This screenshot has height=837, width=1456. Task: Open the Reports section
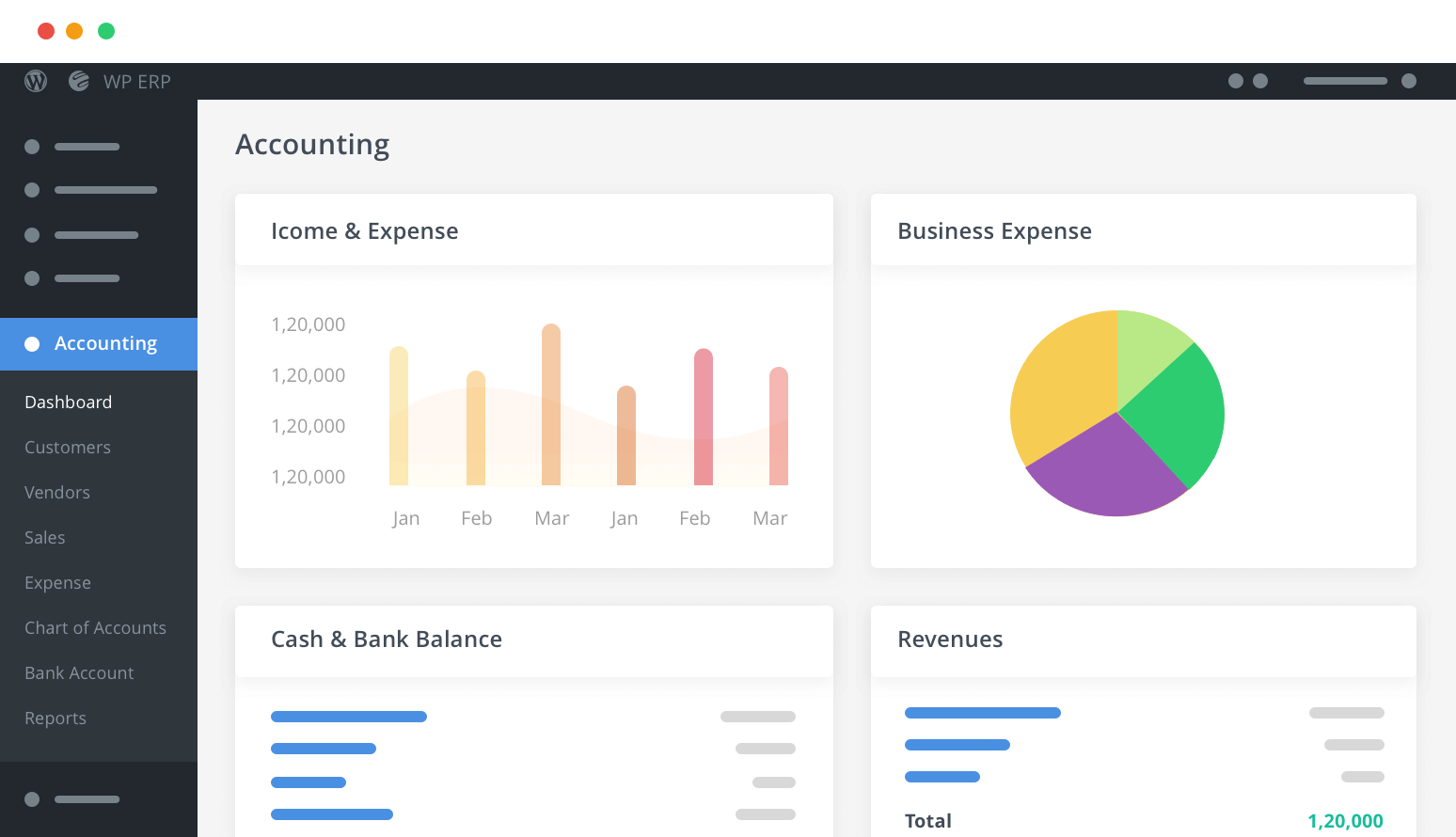coord(55,718)
